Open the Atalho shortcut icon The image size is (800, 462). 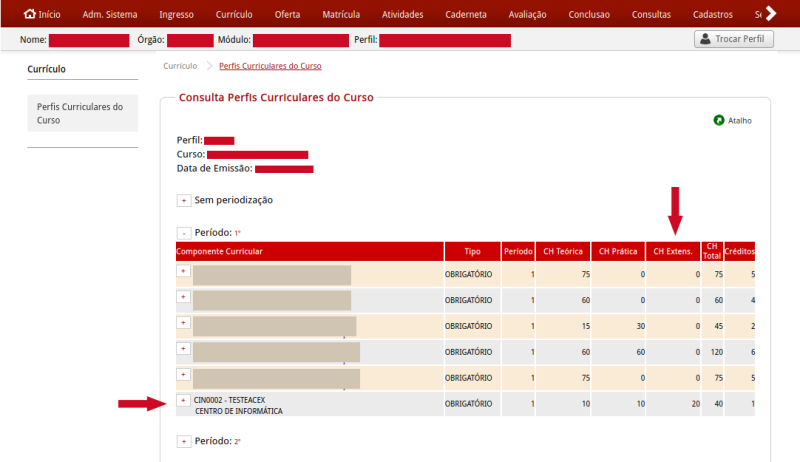click(718, 120)
